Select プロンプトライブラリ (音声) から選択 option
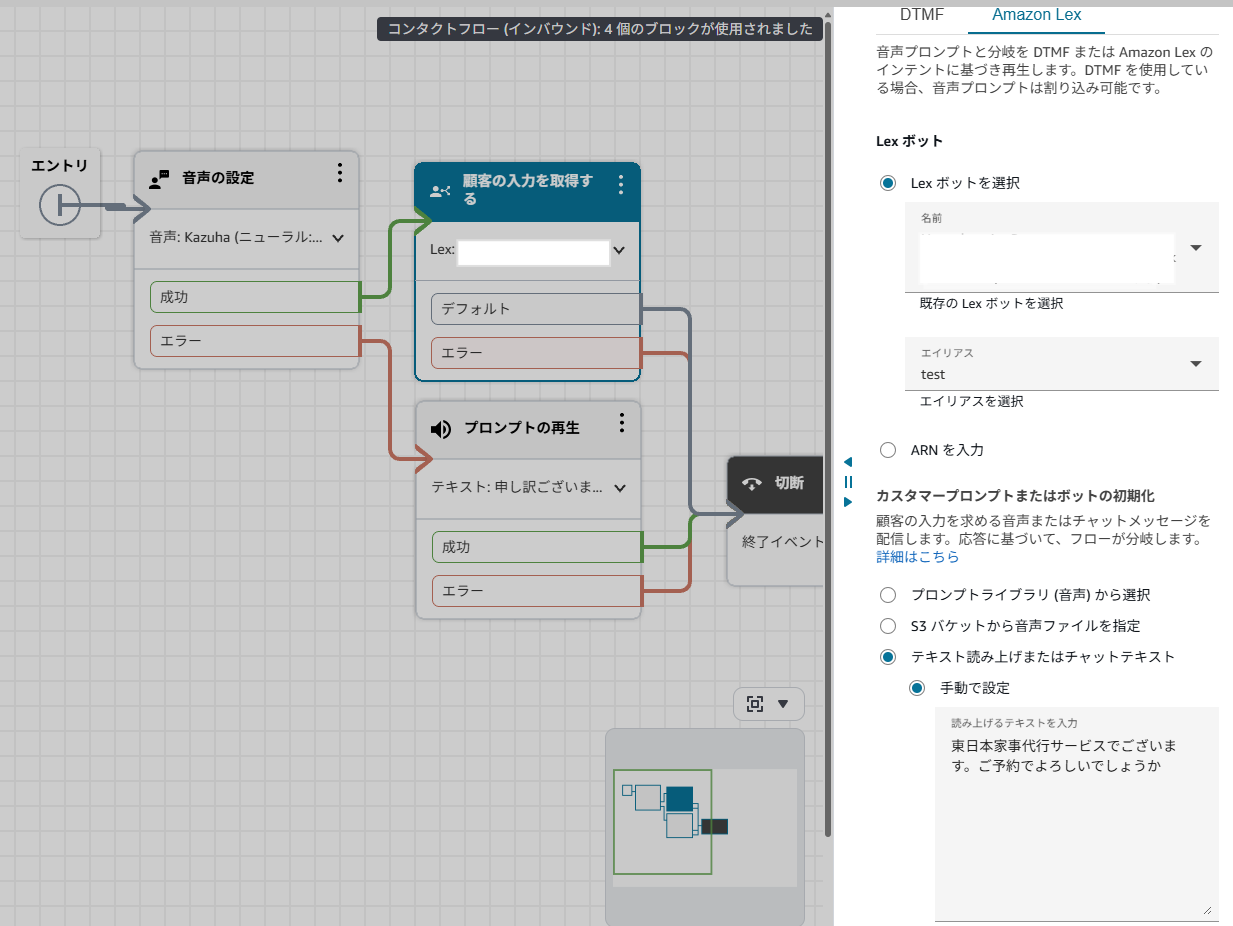 [x=888, y=595]
